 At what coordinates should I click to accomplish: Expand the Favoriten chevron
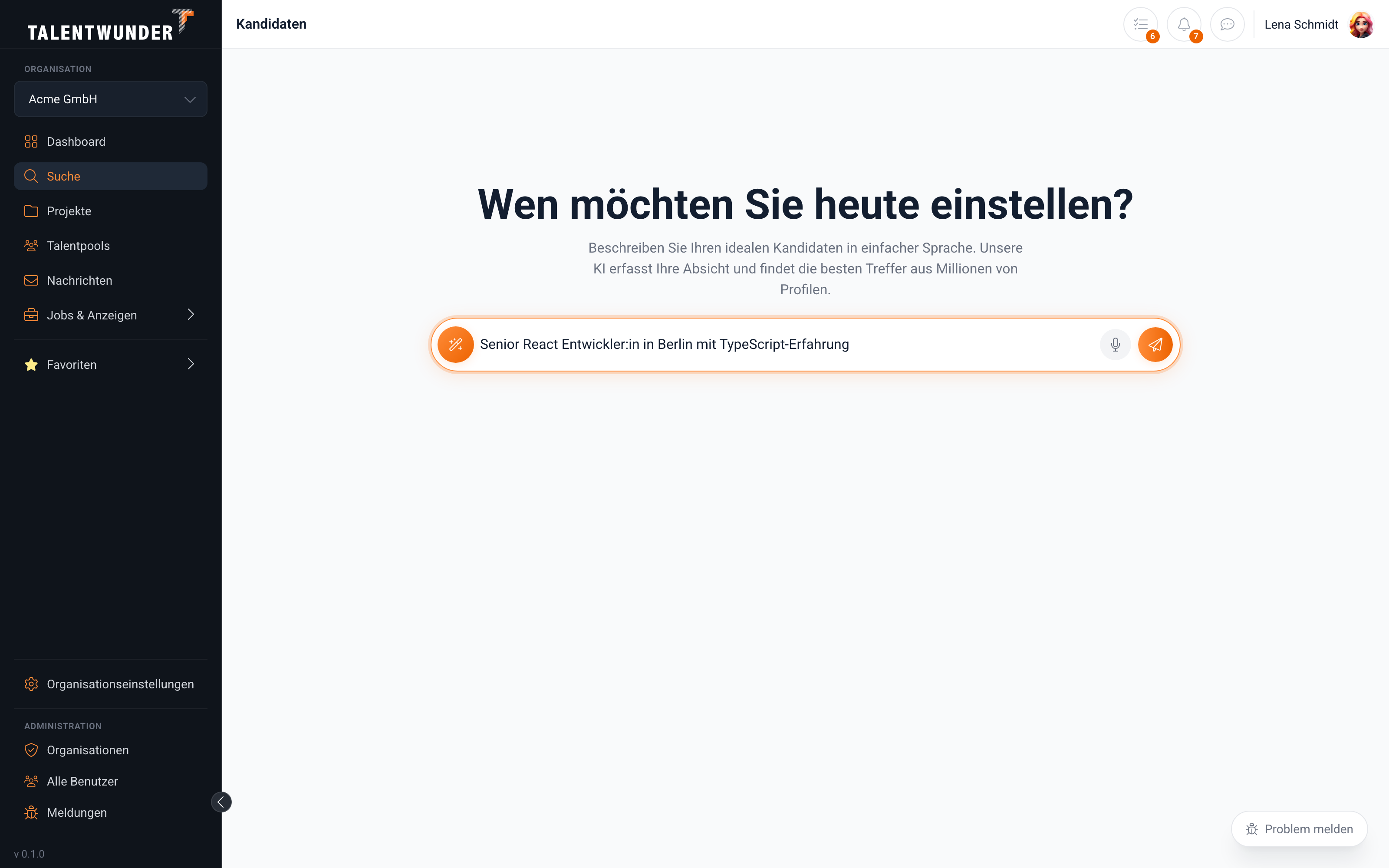tap(191, 364)
